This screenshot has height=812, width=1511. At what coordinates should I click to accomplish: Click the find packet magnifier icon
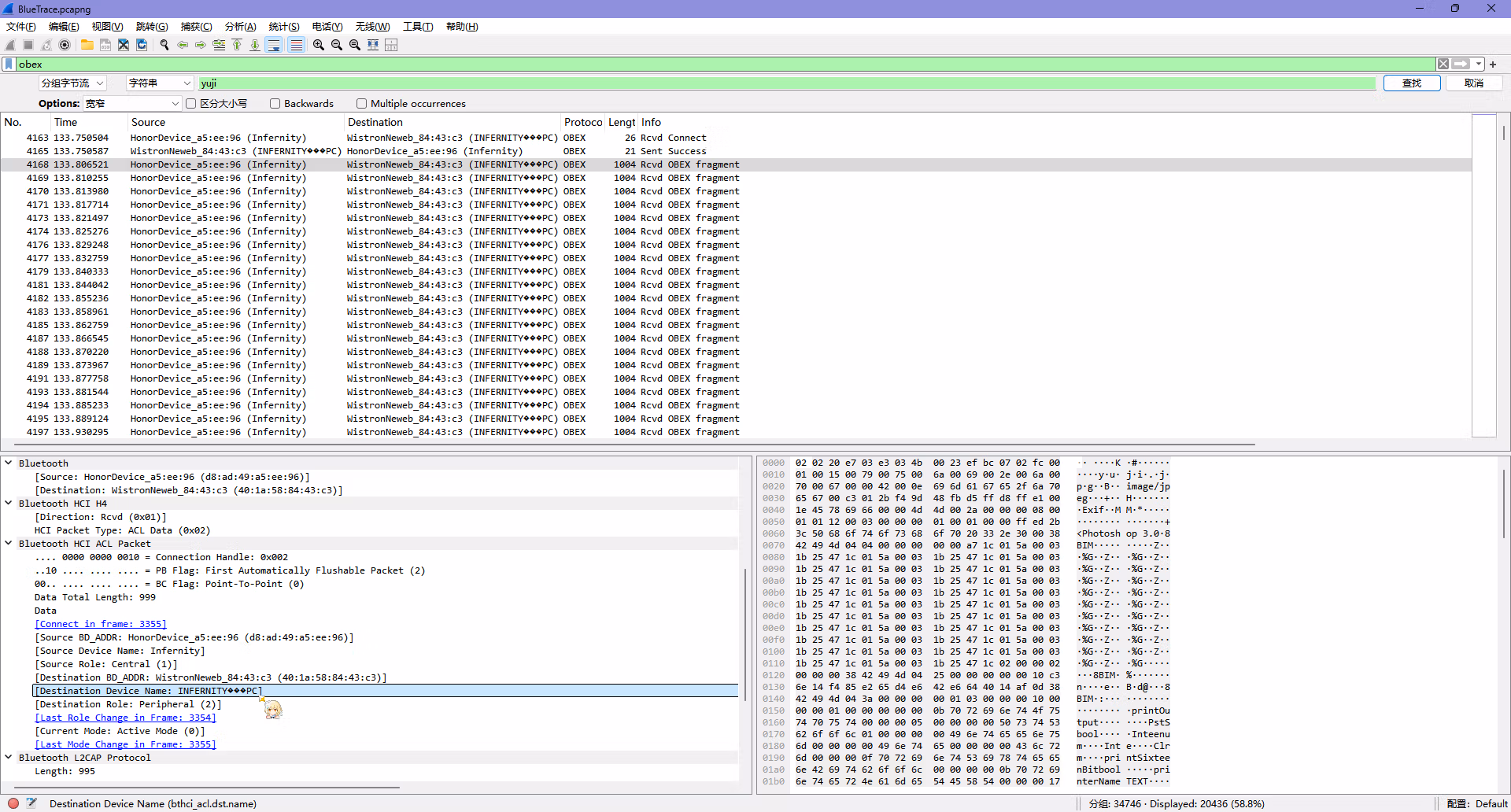[x=164, y=45]
